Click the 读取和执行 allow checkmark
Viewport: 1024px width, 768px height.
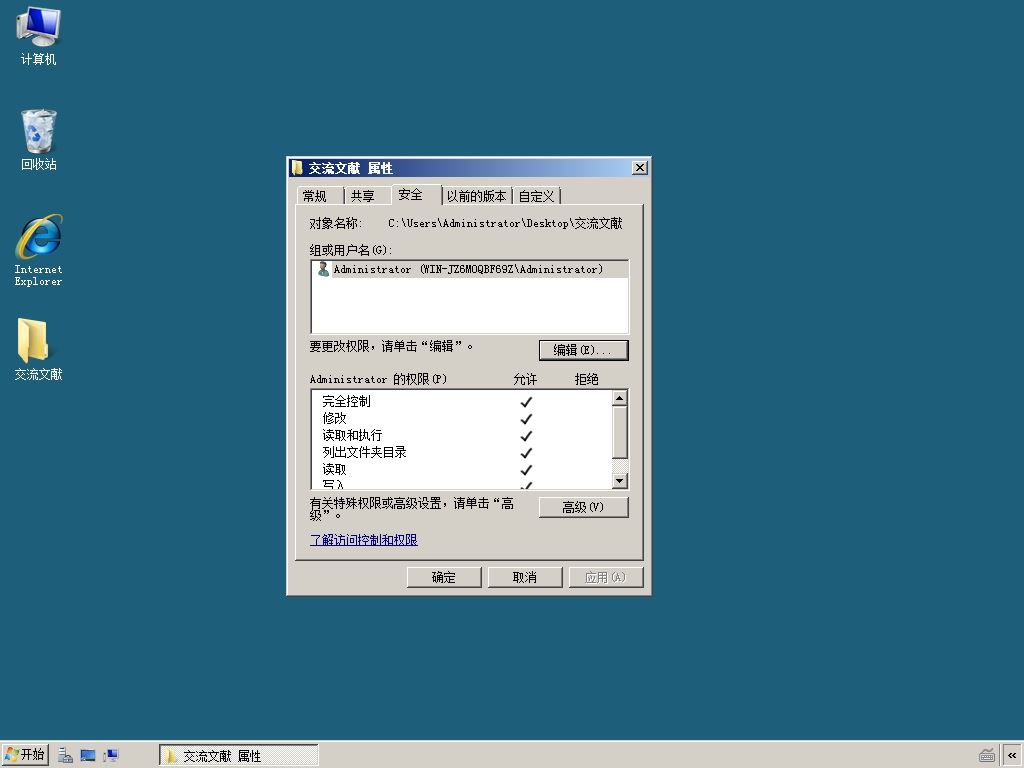click(526, 436)
